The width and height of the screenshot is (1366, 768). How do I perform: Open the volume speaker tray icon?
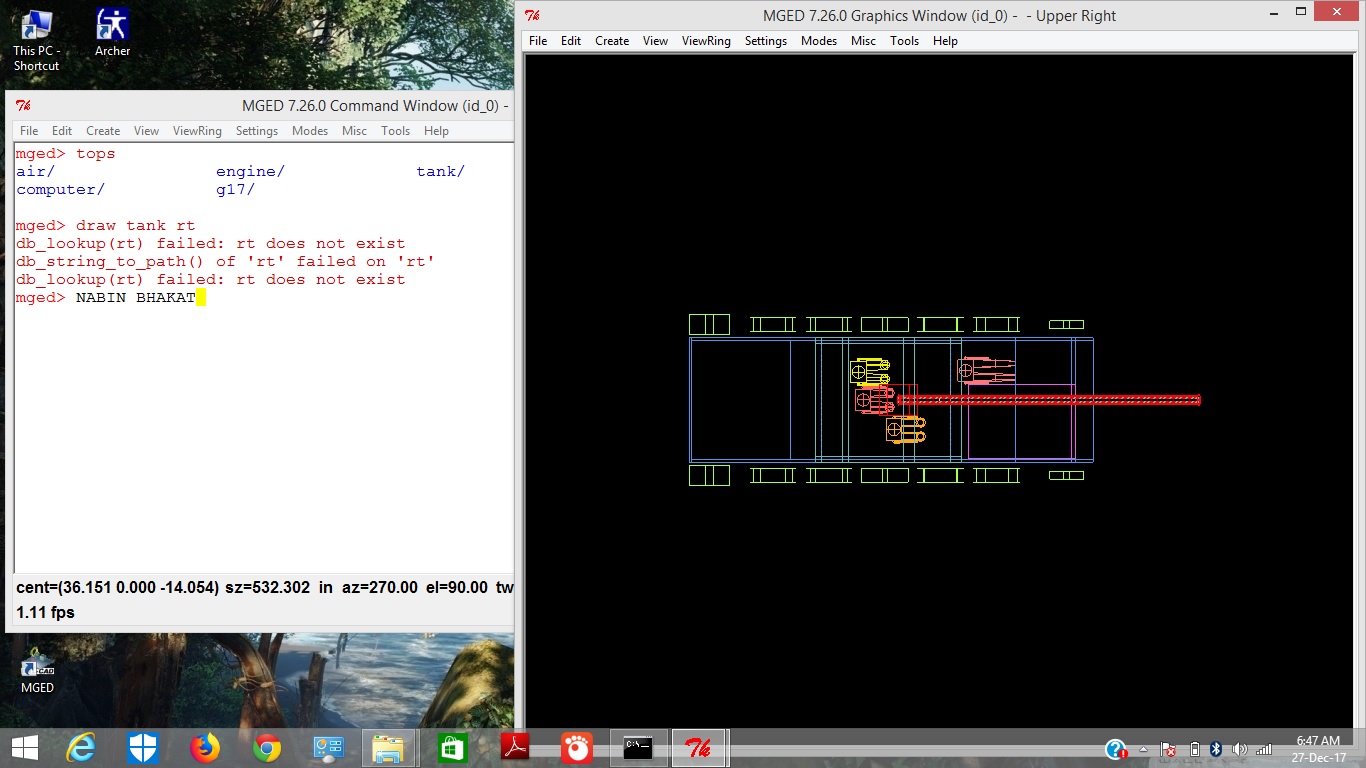[x=1240, y=749]
